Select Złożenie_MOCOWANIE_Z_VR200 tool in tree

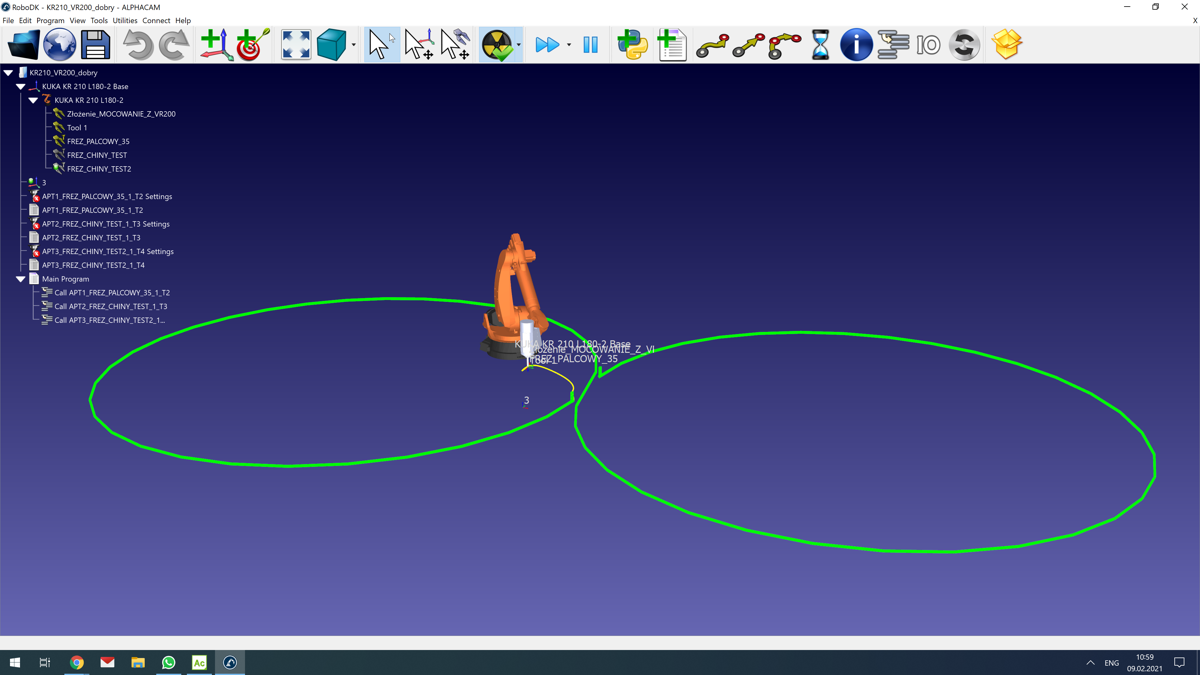pos(121,114)
